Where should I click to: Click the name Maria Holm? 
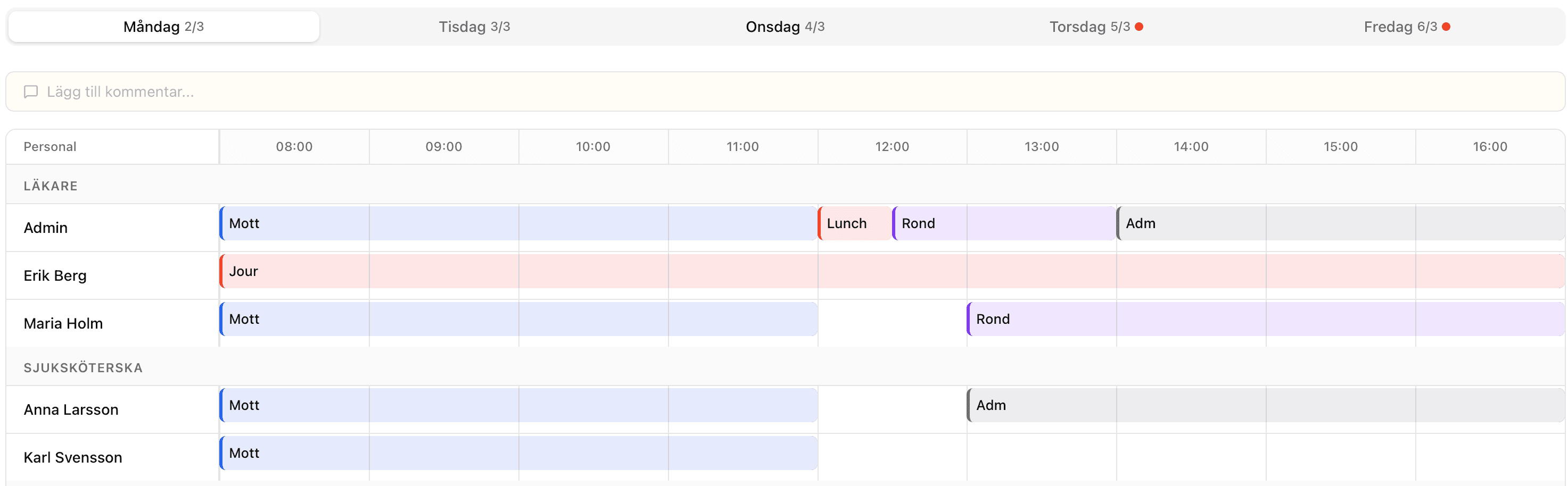pos(63,323)
